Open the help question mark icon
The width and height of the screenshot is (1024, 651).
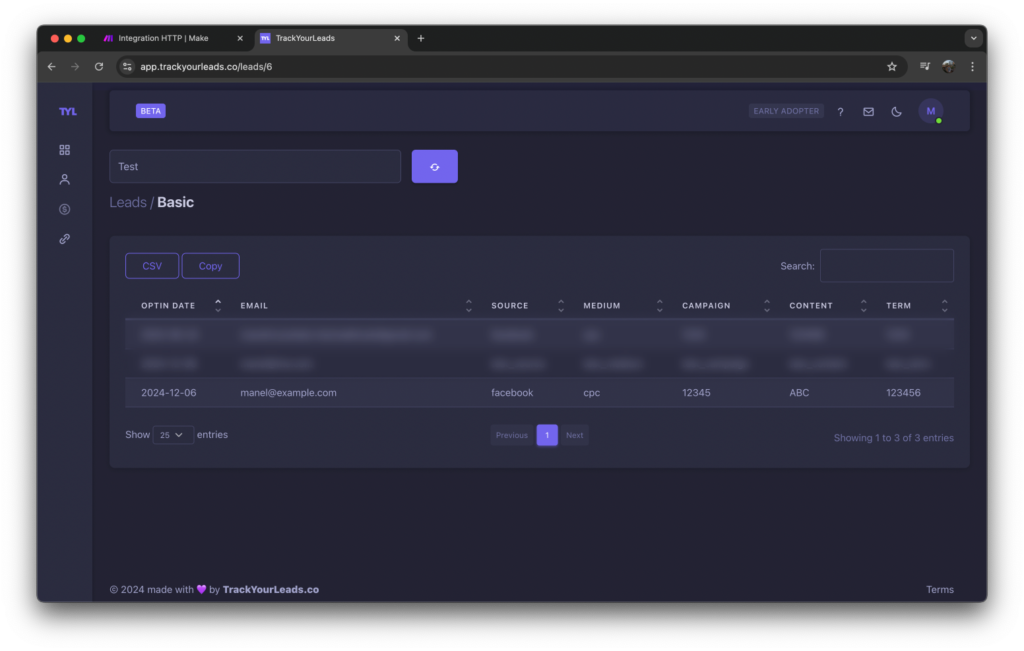840,112
